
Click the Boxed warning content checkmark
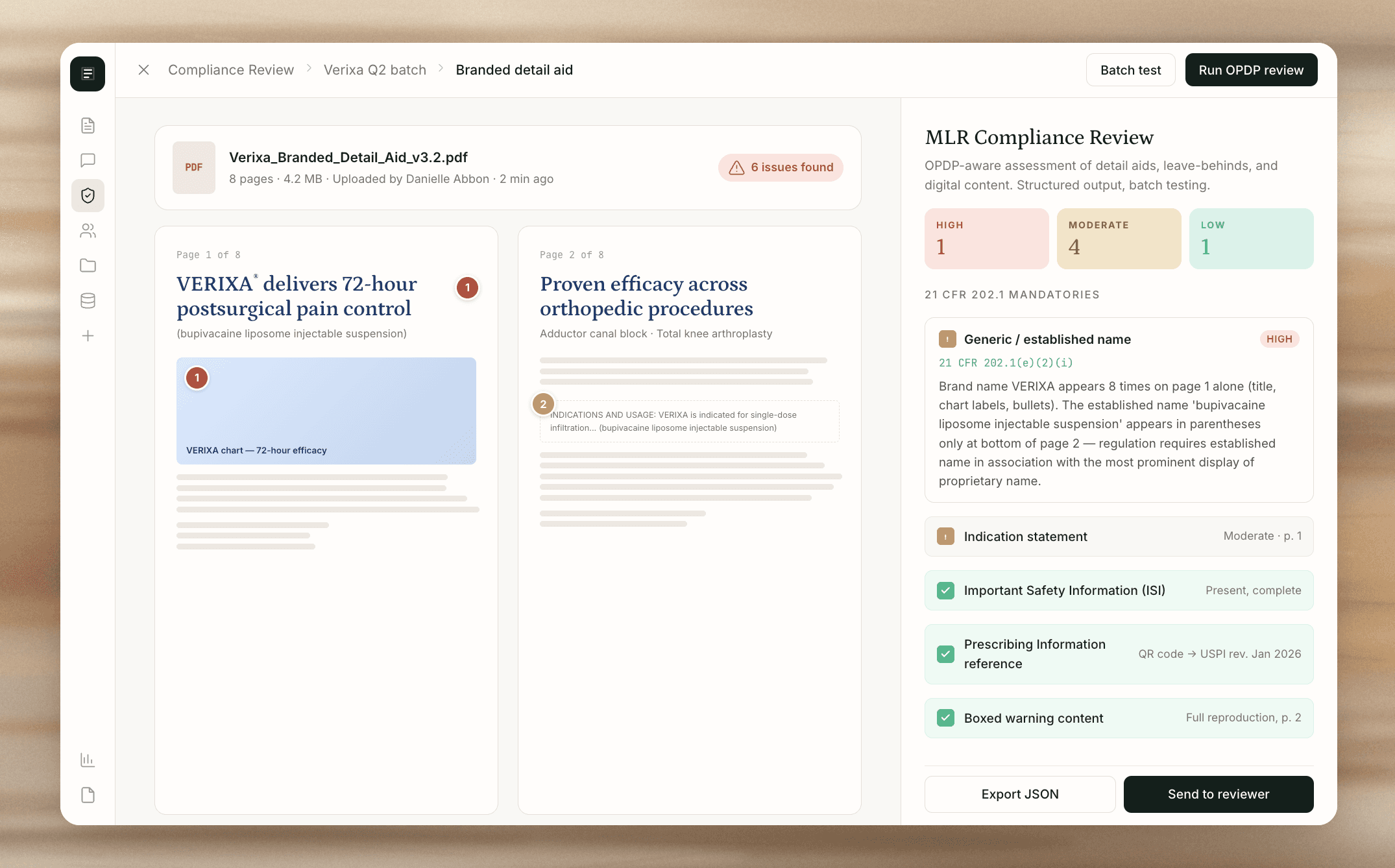click(x=945, y=717)
